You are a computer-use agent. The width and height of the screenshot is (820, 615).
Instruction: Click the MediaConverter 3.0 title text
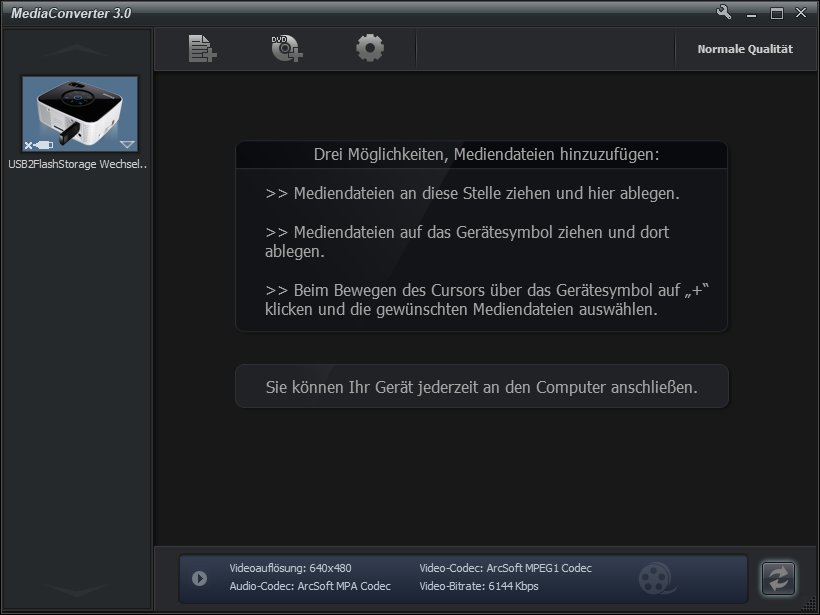(x=71, y=13)
